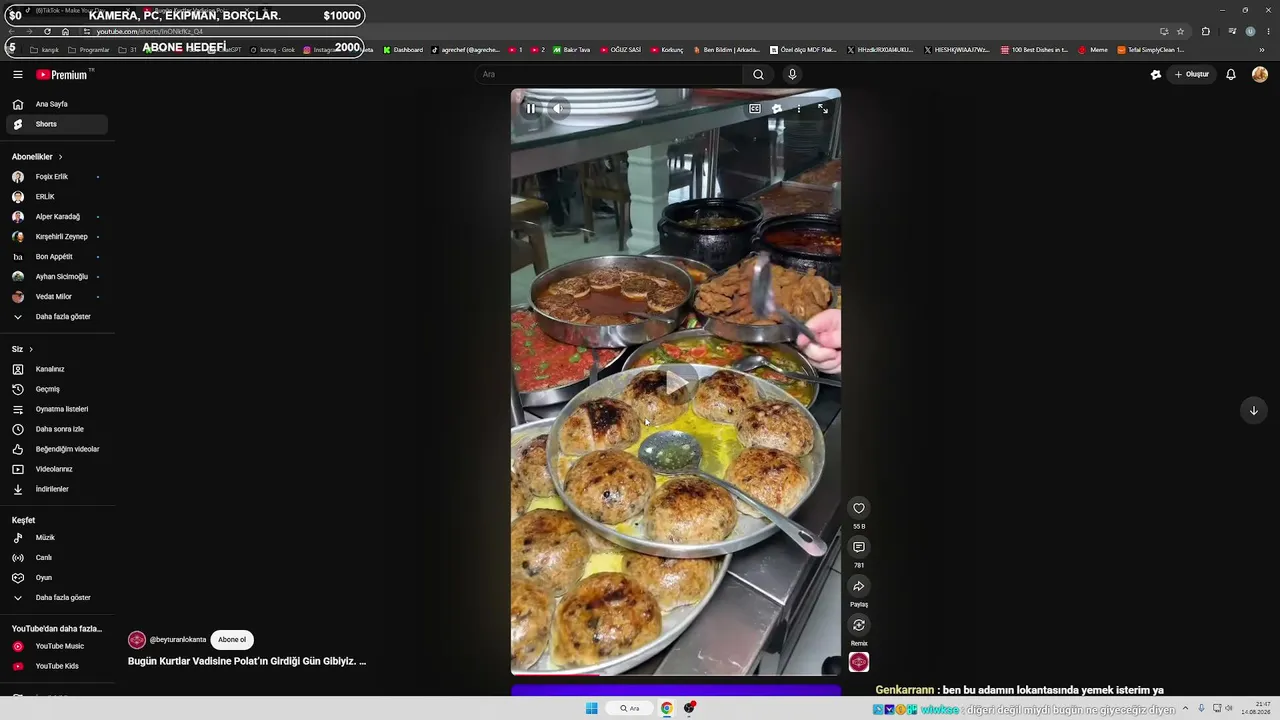Open the Dashboard bookmark

pos(403,50)
